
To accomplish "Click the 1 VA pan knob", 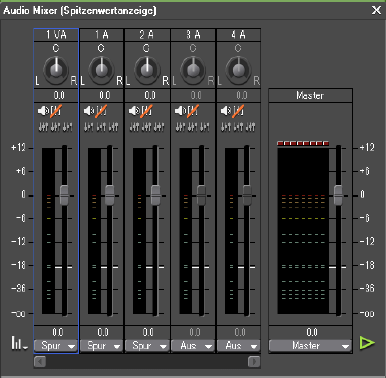I will pos(56,70).
